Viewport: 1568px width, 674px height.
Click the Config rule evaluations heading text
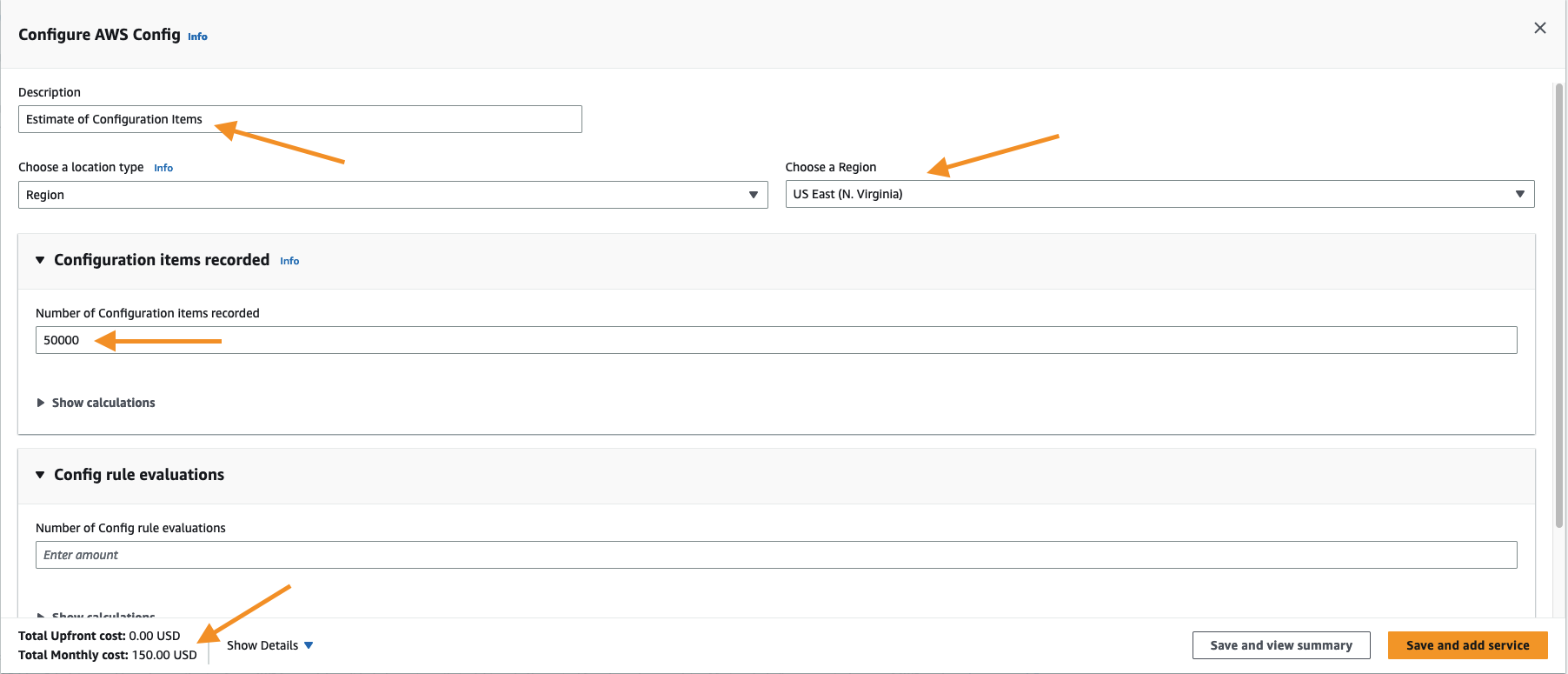tap(139, 475)
